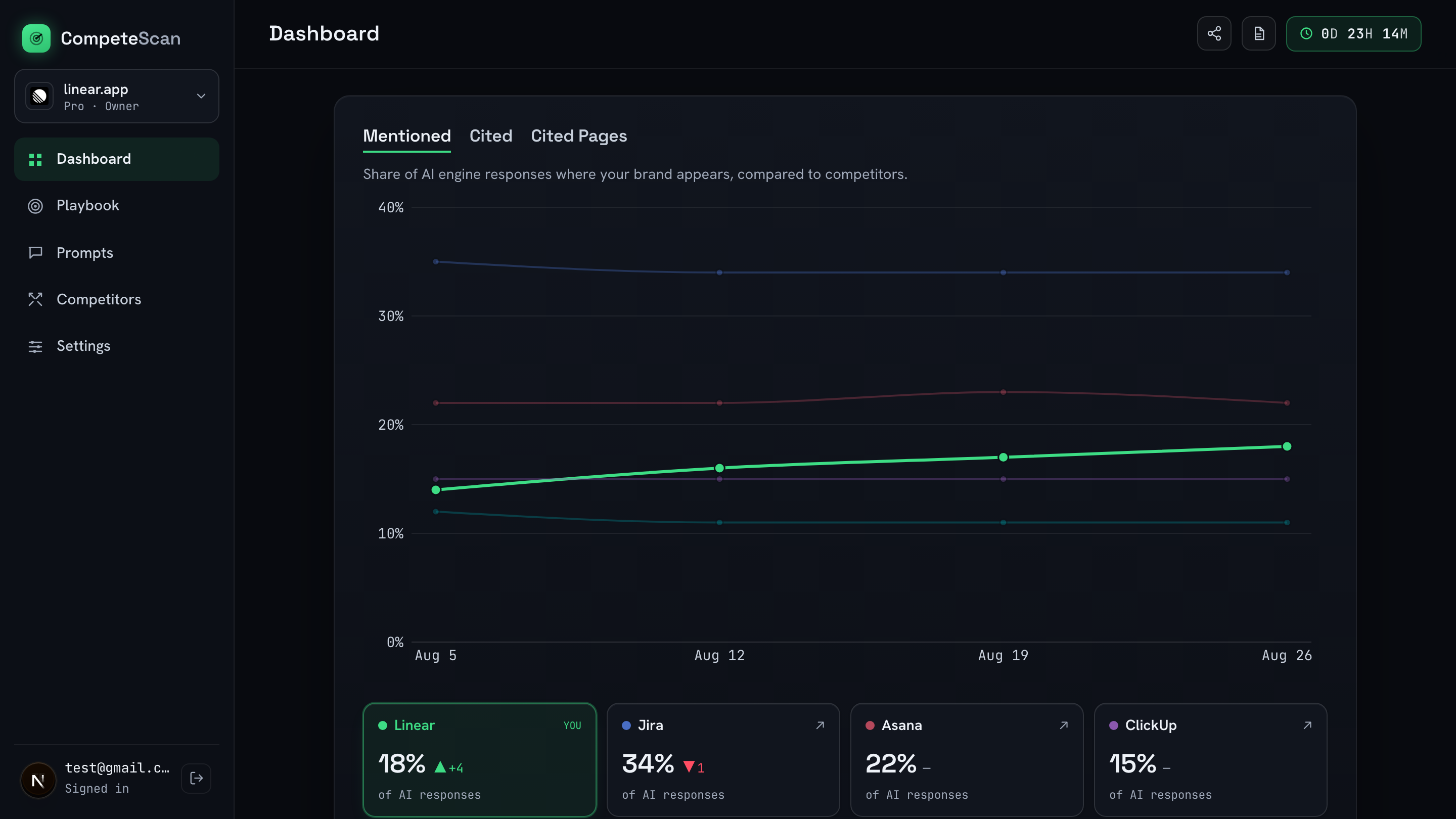Screen dimensions: 1456x819
Task: Click the clock icon in timer
Action: [x=1306, y=34]
